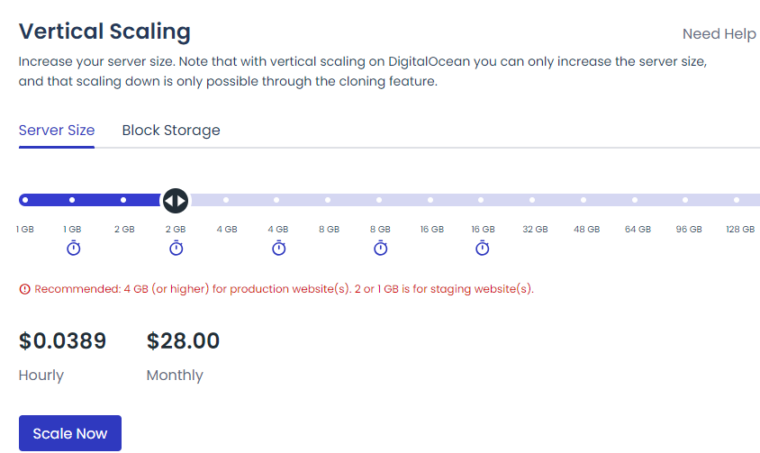The width and height of the screenshot is (760, 453).
Task: Click the stopwatch icon below the 2 GB label
Action: pos(176,248)
